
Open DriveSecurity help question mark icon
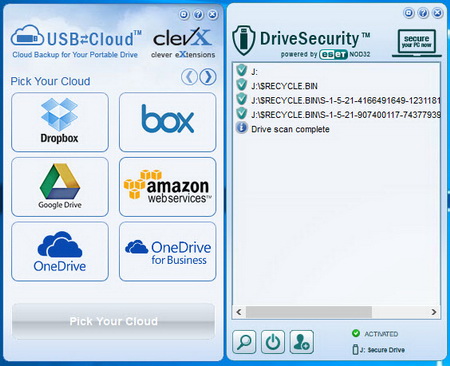point(423,13)
